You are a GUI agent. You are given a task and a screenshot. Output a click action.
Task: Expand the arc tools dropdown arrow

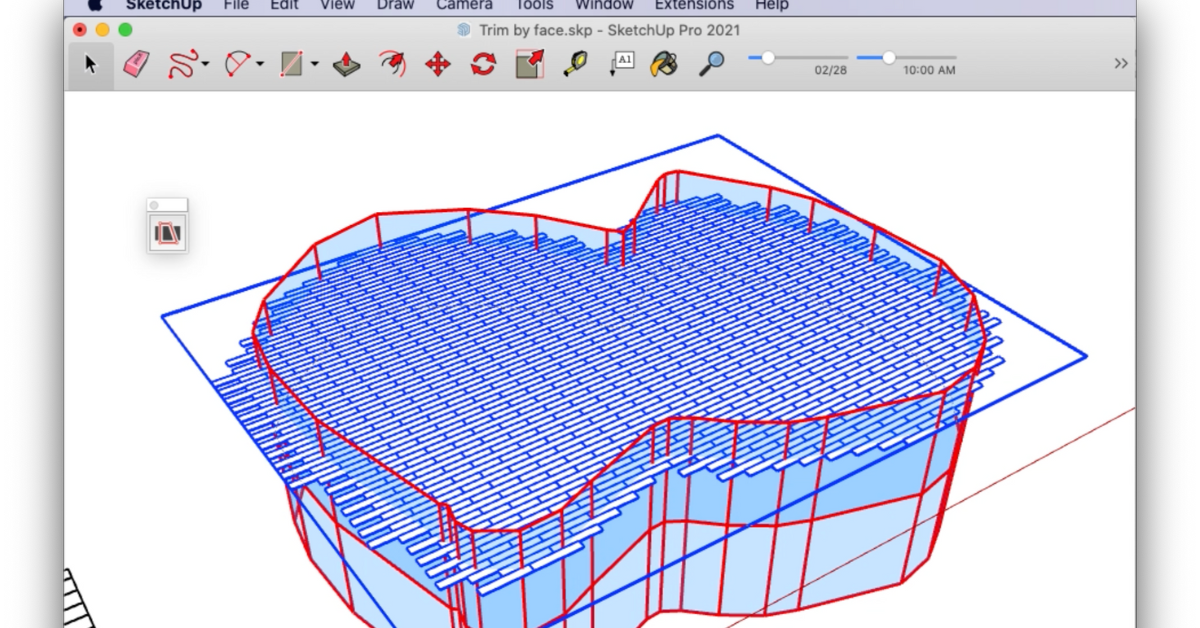(x=260, y=65)
